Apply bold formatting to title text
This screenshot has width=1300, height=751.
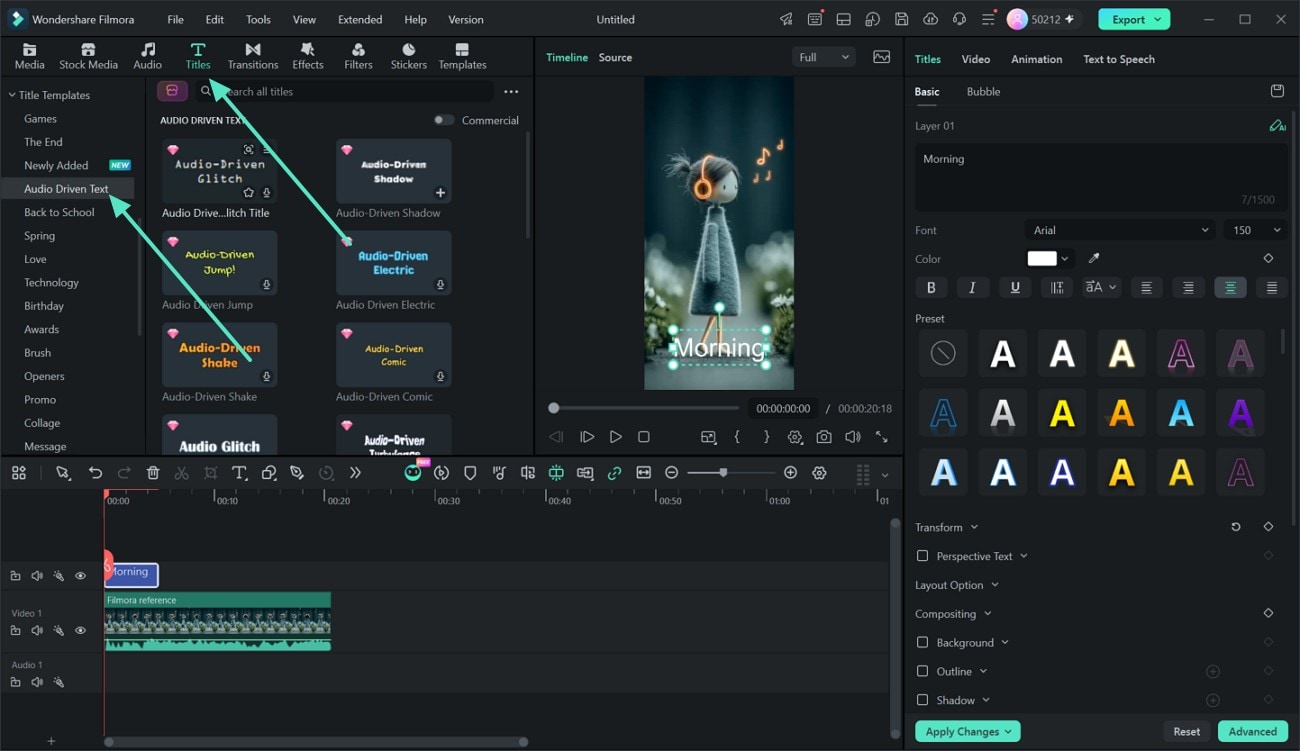(x=931, y=287)
